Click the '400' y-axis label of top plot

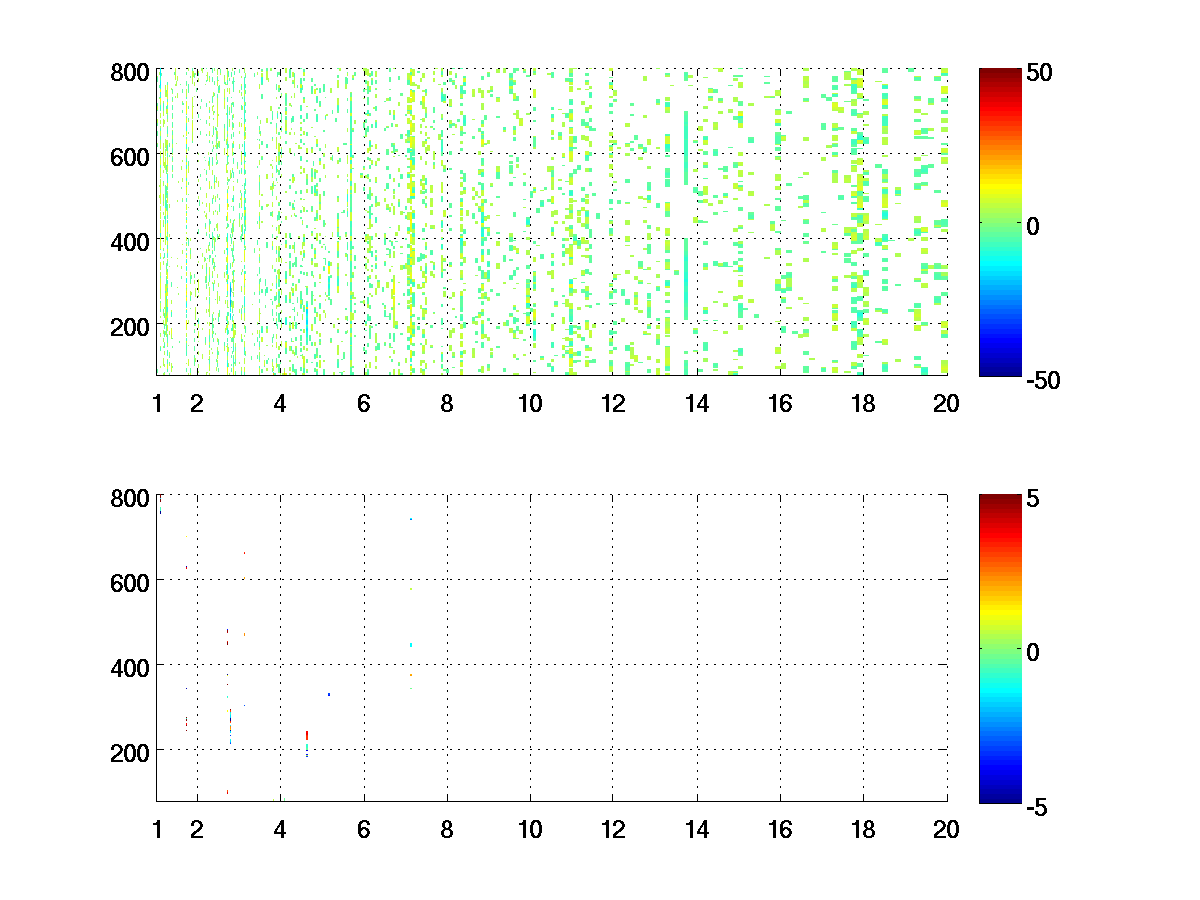(x=130, y=241)
